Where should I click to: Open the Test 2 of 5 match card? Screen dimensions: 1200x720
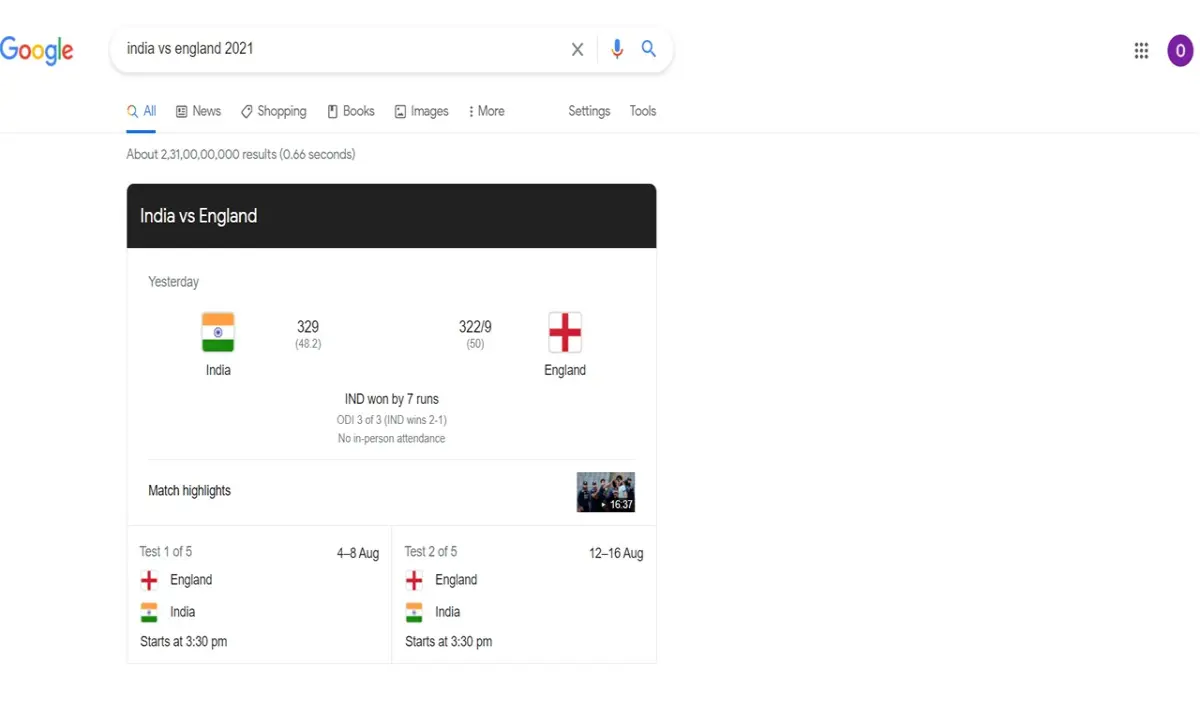[x=524, y=595]
